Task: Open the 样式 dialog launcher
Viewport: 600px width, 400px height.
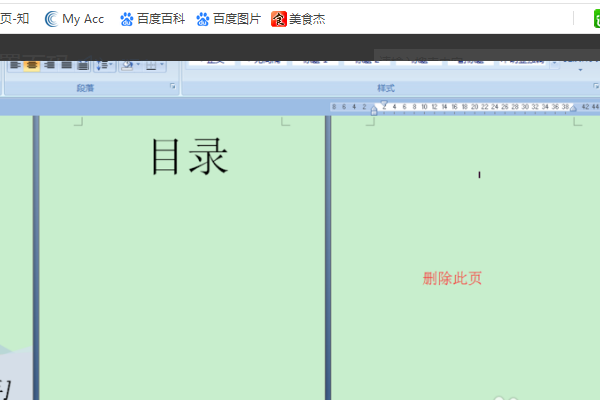Action: (596, 87)
